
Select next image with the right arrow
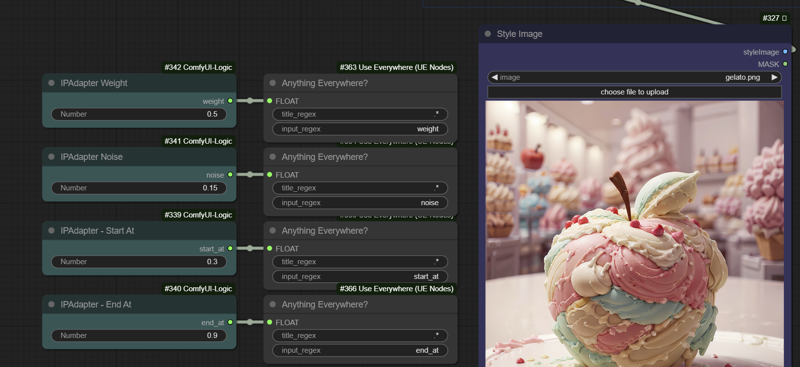[774, 78]
